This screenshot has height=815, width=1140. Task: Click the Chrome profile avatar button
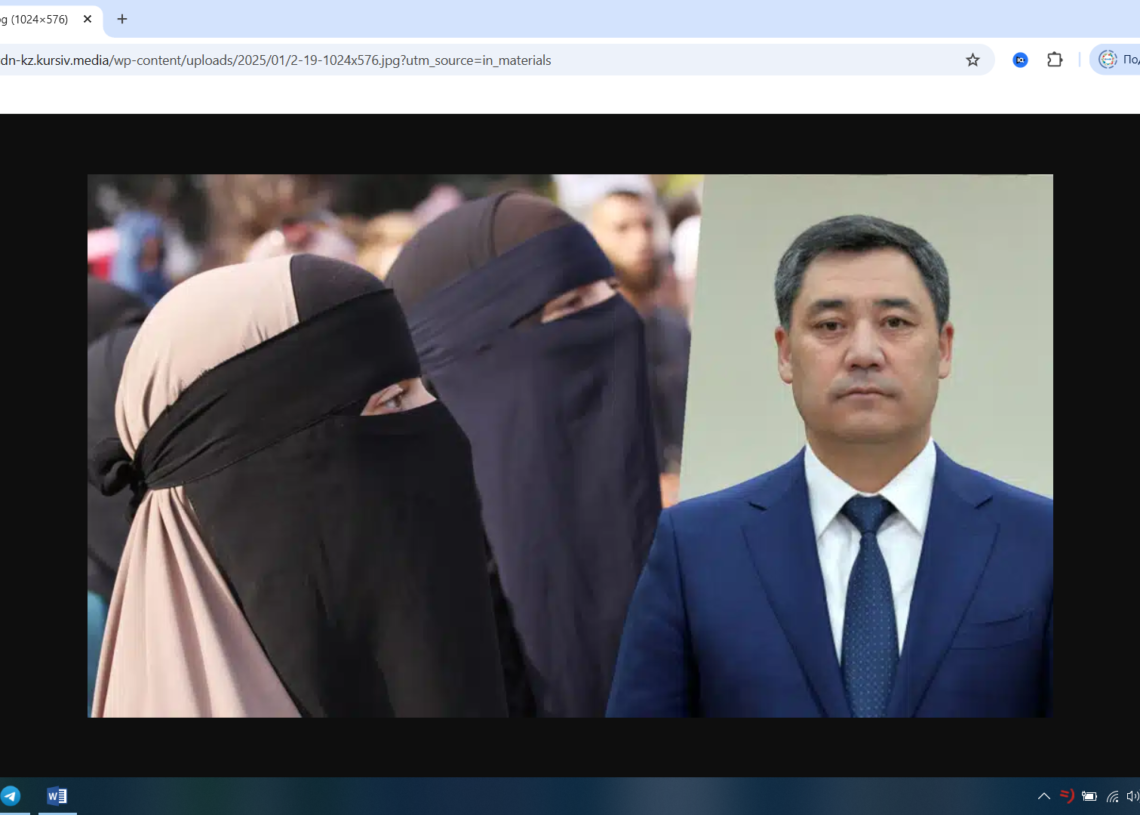[1114, 60]
